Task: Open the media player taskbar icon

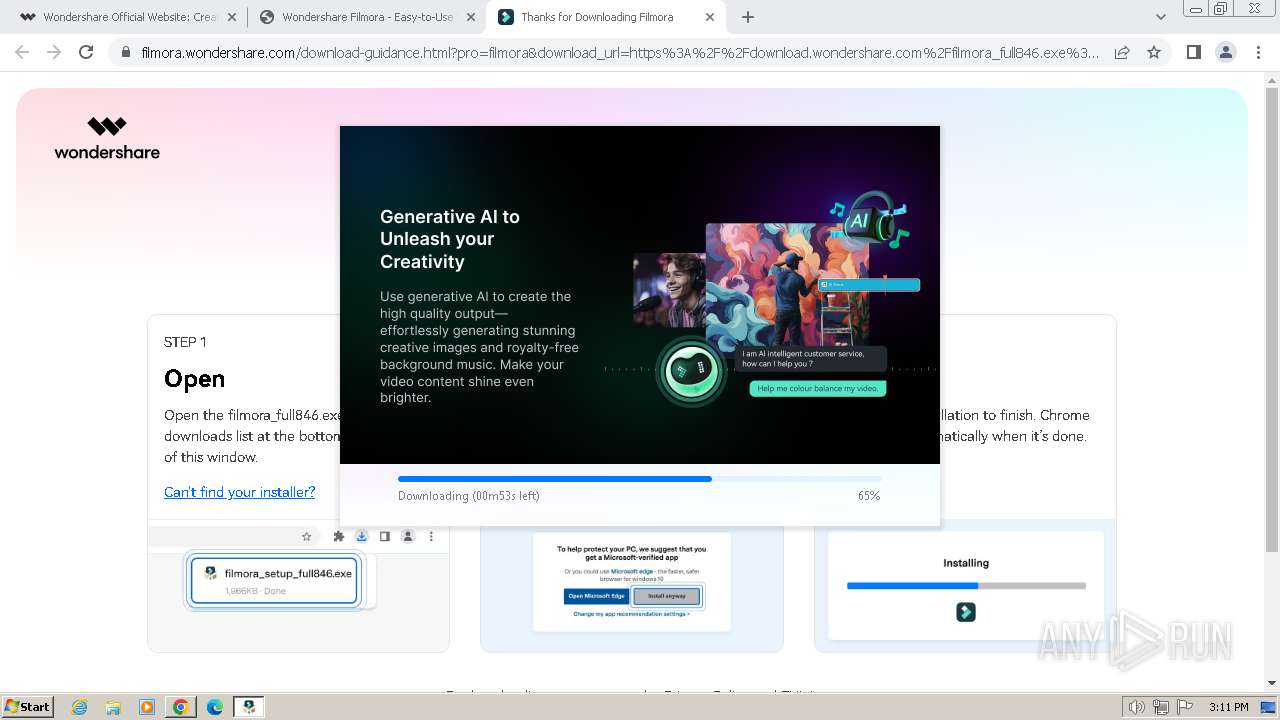Action: (147, 707)
